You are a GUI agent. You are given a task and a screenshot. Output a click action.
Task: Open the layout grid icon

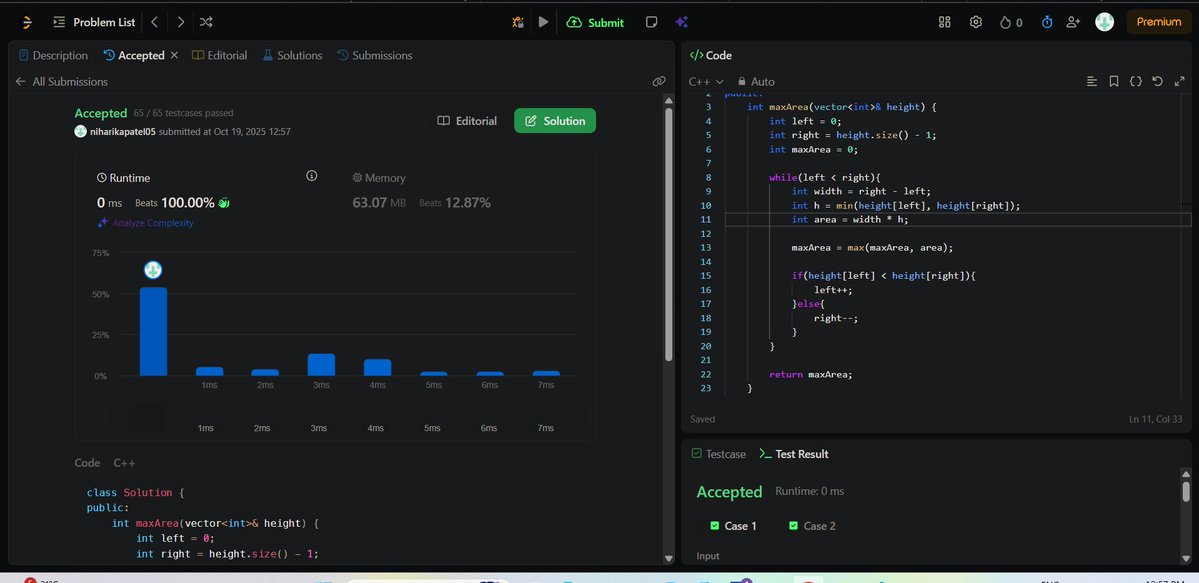(944, 22)
